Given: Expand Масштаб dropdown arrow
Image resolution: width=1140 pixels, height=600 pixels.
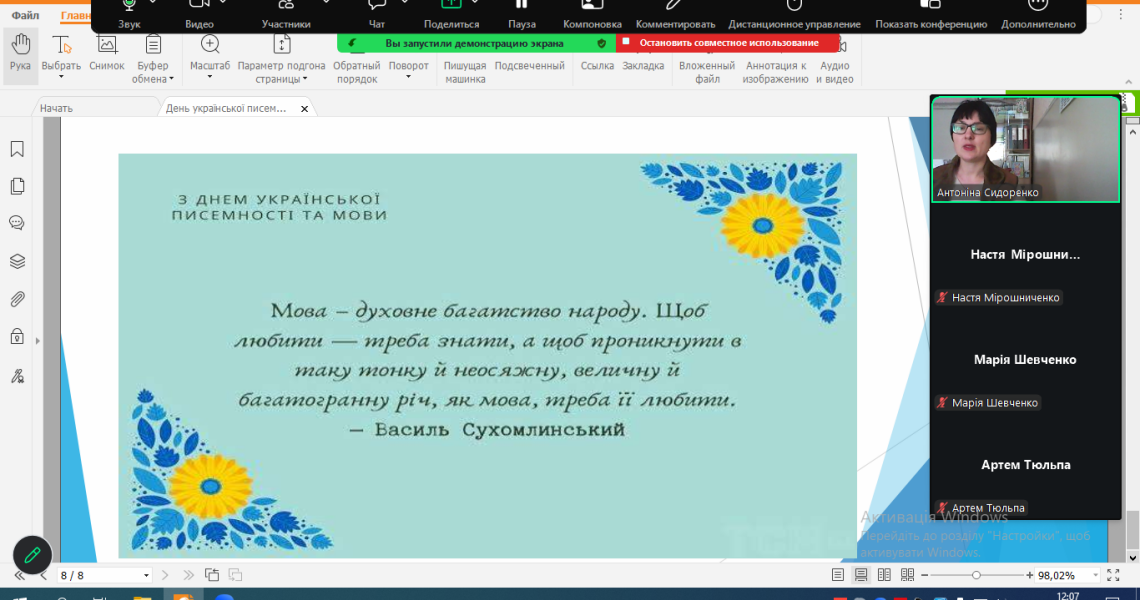Looking at the screenshot, I should pos(209,77).
